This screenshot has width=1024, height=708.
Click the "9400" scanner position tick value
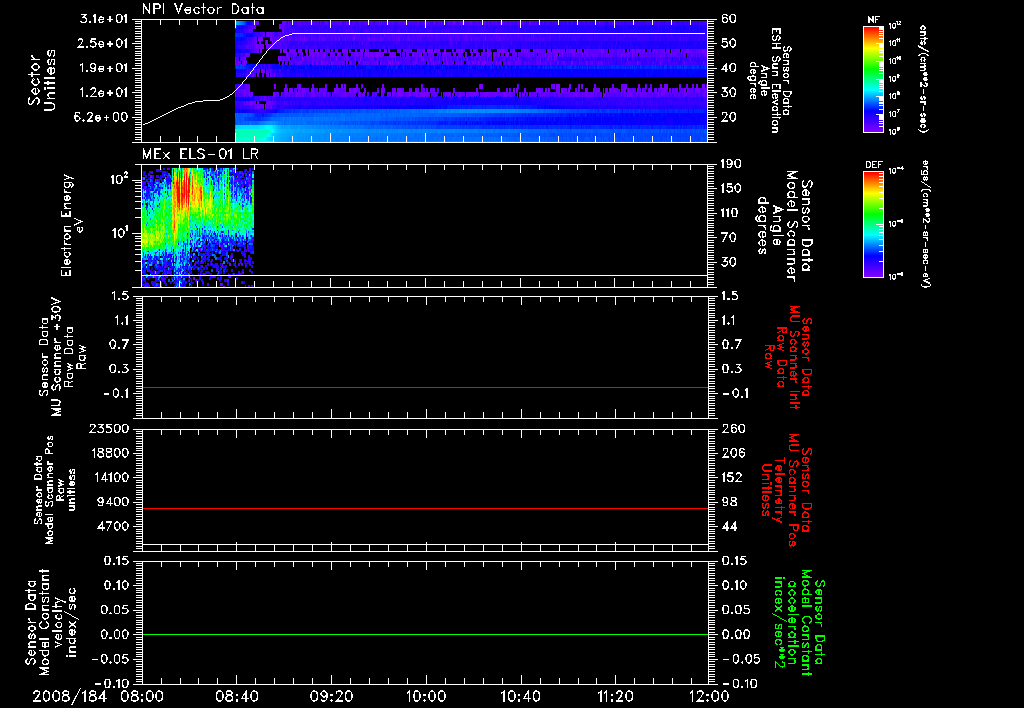point(113,502)
